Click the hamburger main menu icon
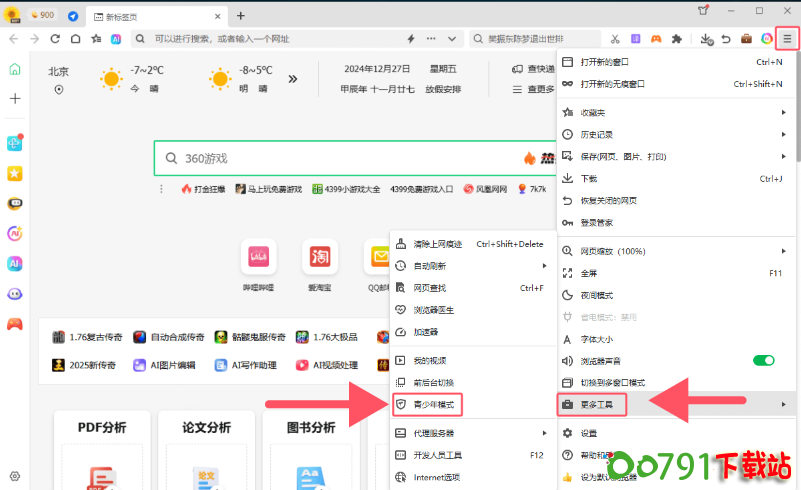Viewport: 801px width, 490px height. click(x=787, y=39)
